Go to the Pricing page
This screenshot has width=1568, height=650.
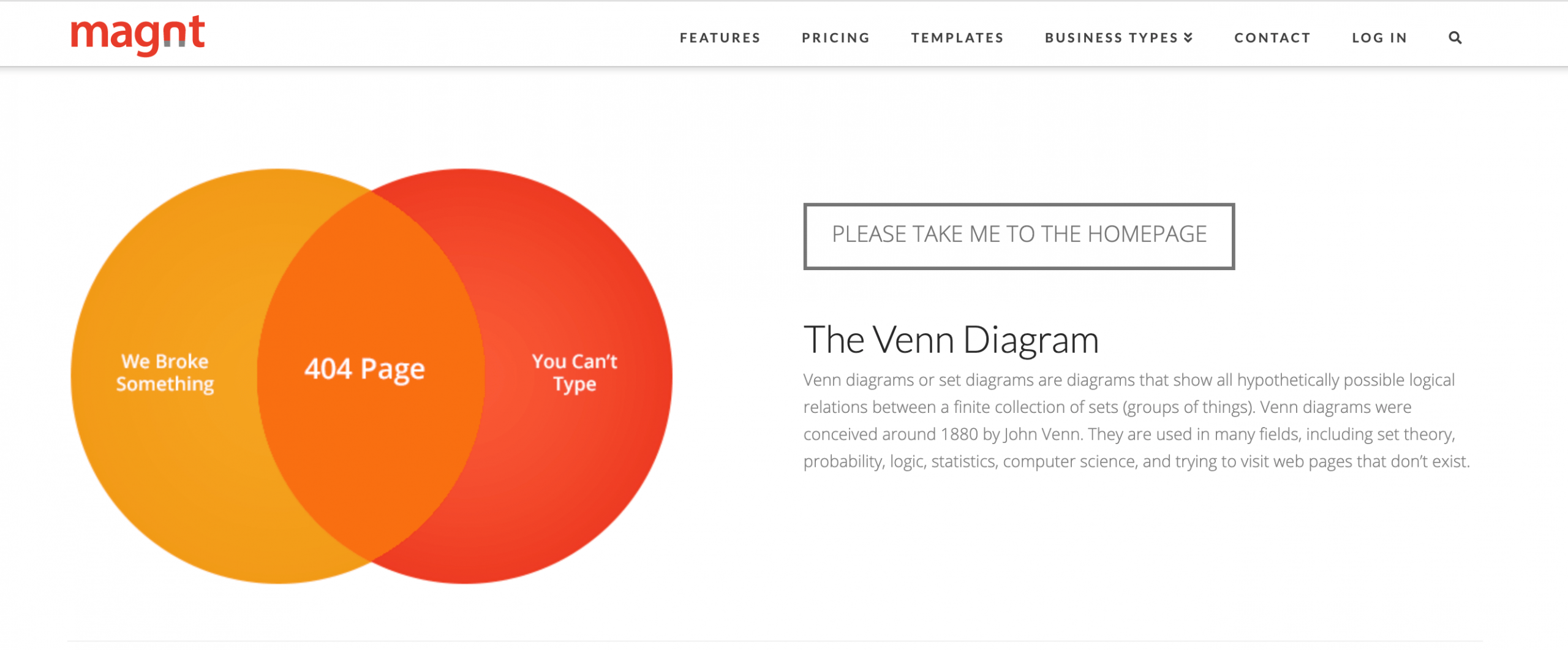pos(835,38)
